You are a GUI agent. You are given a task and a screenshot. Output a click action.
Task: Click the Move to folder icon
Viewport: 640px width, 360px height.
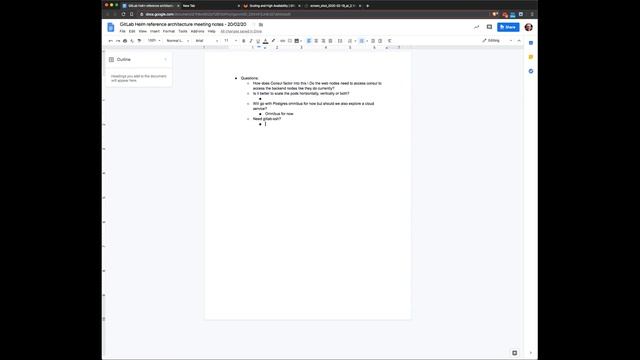(261, 24)
